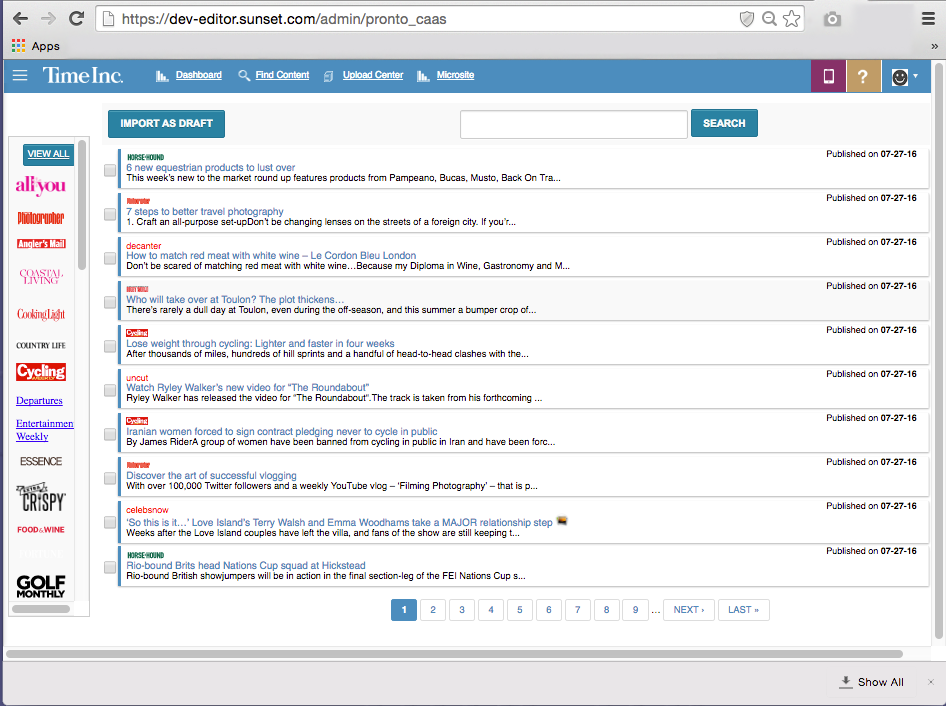Select the Toulon article checkbox
The width and height of the screenshot is (946, 706).
click(110, 302)
